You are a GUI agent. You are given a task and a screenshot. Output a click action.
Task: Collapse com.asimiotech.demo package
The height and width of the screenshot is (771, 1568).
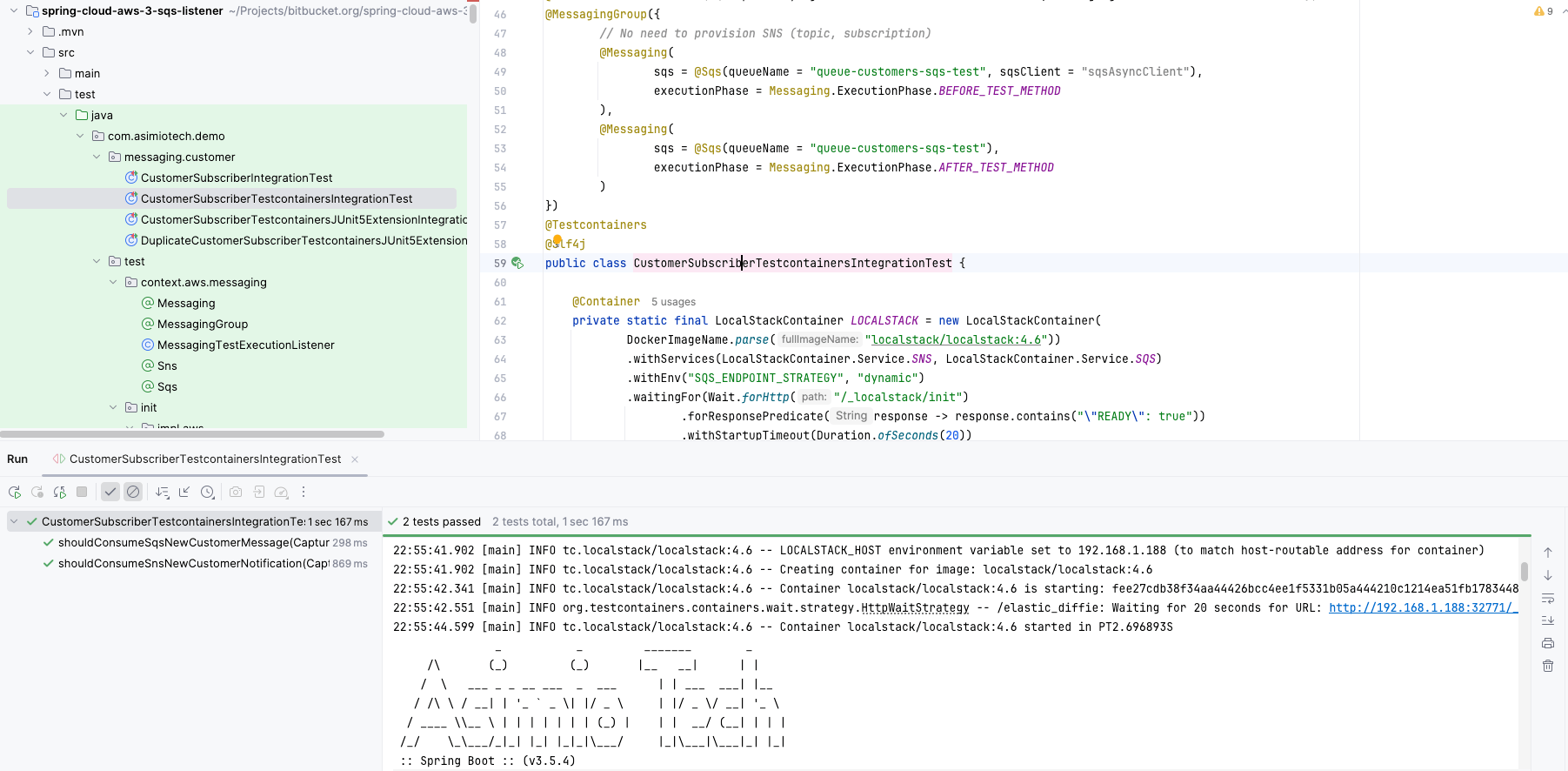pos(80,137)
